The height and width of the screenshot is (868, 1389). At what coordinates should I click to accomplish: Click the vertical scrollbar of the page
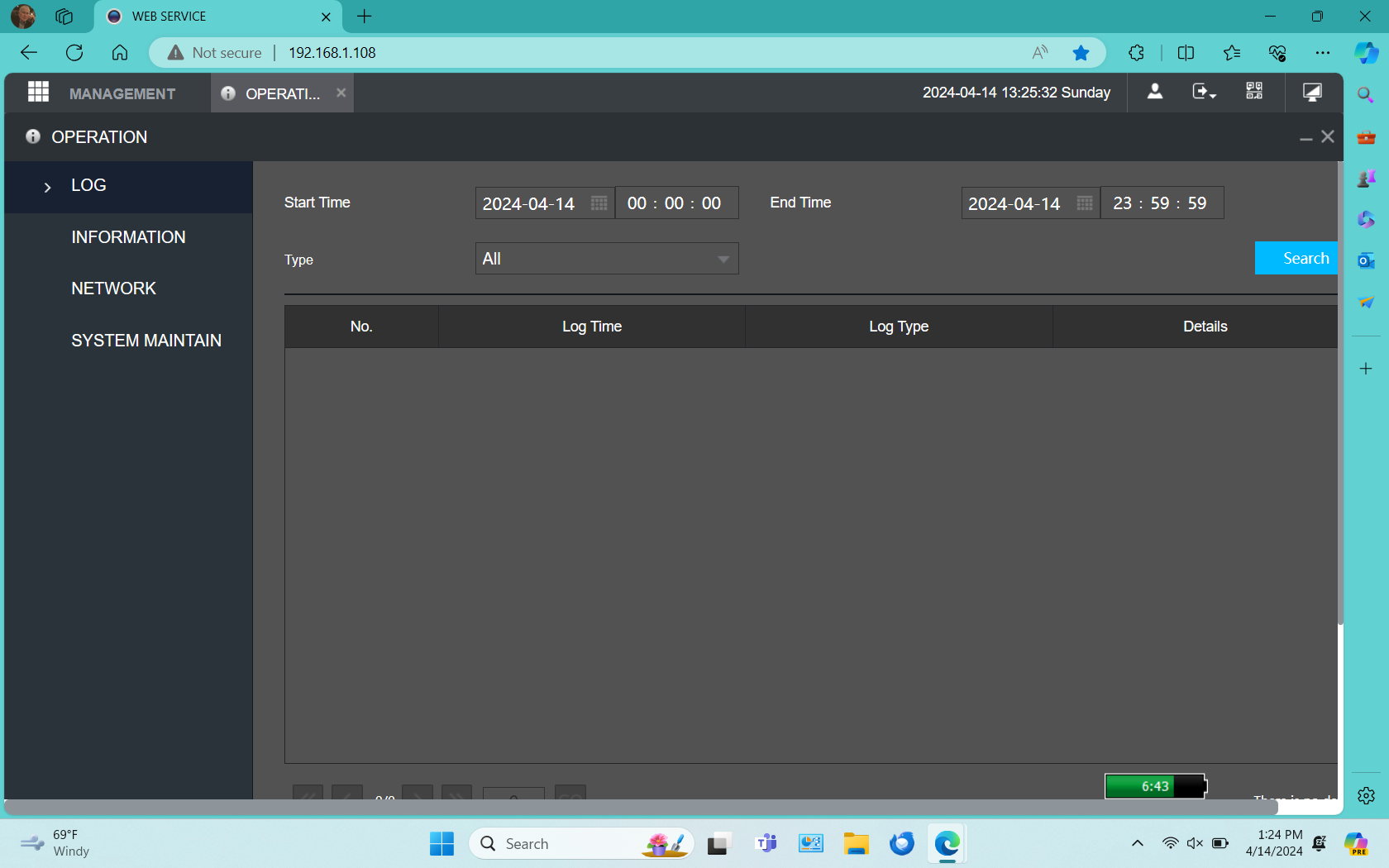pos(1340,393)
